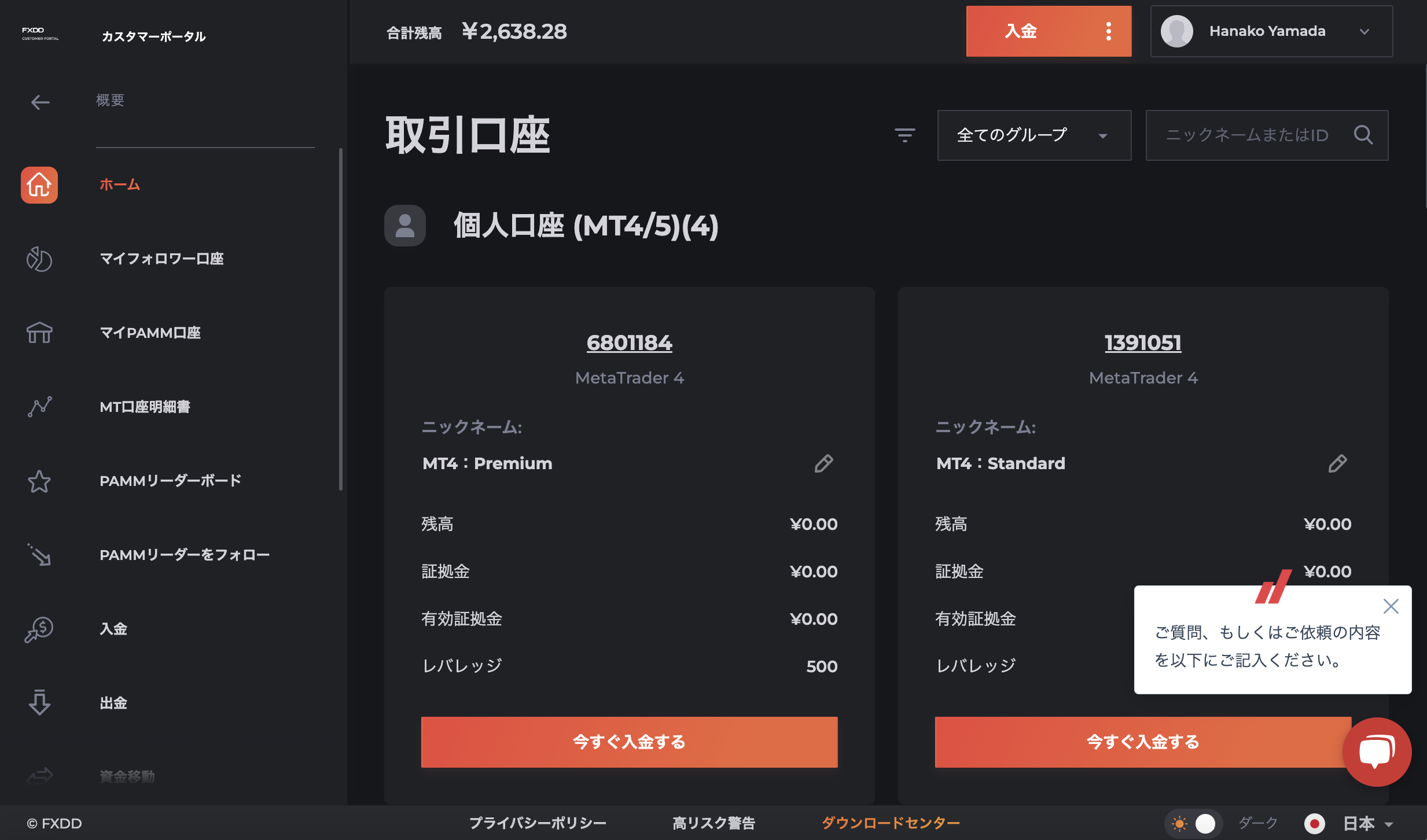Close the chat prompt popup

(1391, 606)
